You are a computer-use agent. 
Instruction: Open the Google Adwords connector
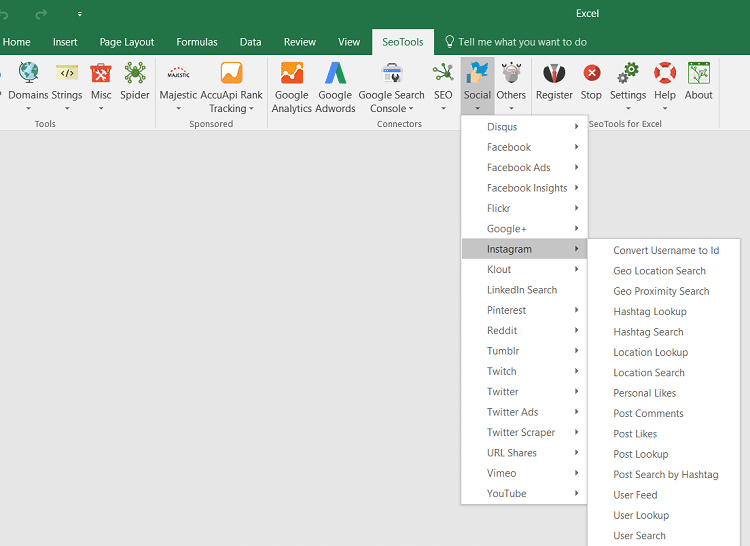pyautogui.click(x=335, y=73)
